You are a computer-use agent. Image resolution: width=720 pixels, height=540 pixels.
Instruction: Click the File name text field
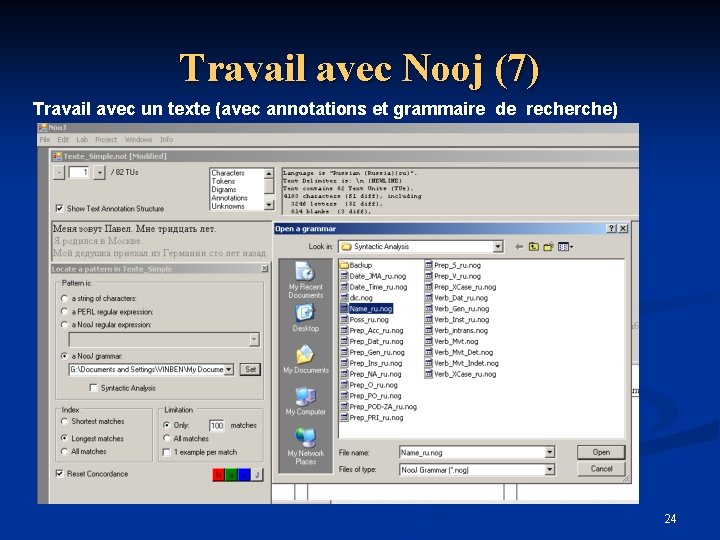(472, 453)
